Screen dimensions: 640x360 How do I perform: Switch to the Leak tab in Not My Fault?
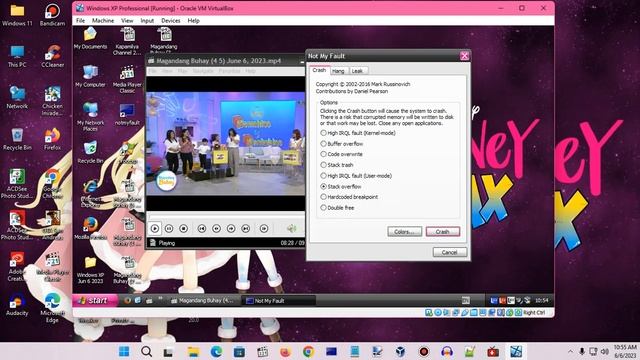(357, 71)
